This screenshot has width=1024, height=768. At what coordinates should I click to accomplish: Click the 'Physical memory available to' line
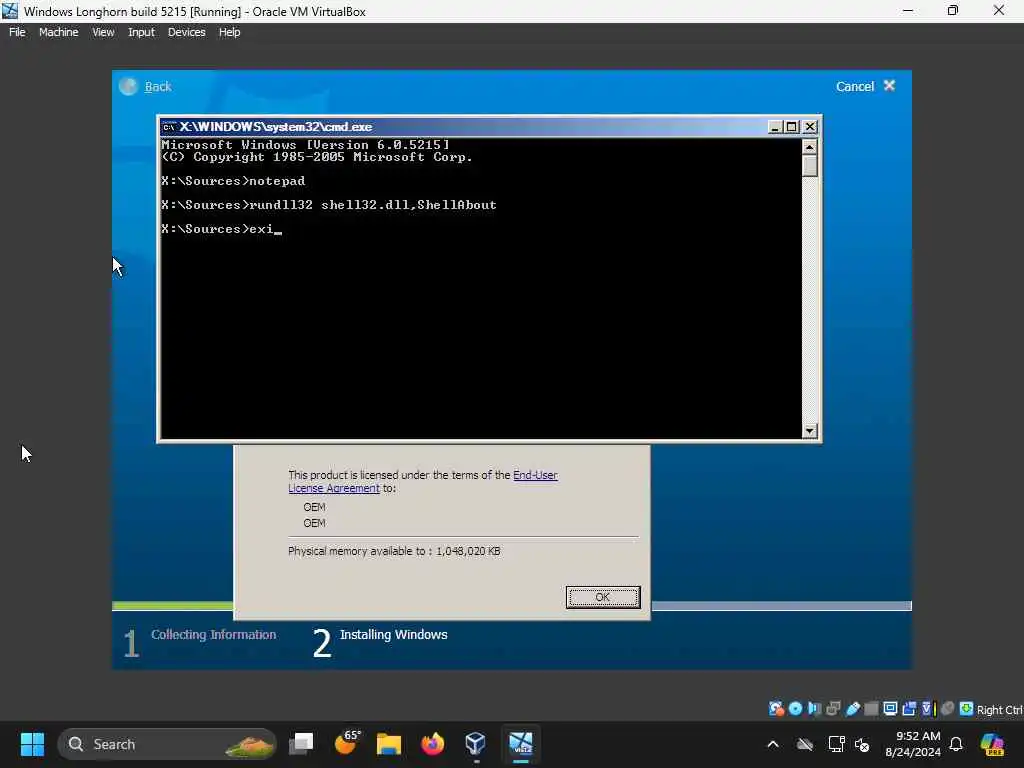[394, 551]
